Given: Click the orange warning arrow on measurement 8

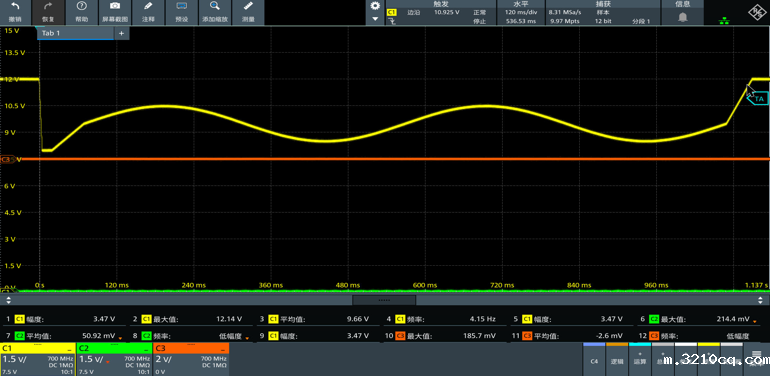Looking at the screenshot, I should pyautogui.click(x=248, y=338).
